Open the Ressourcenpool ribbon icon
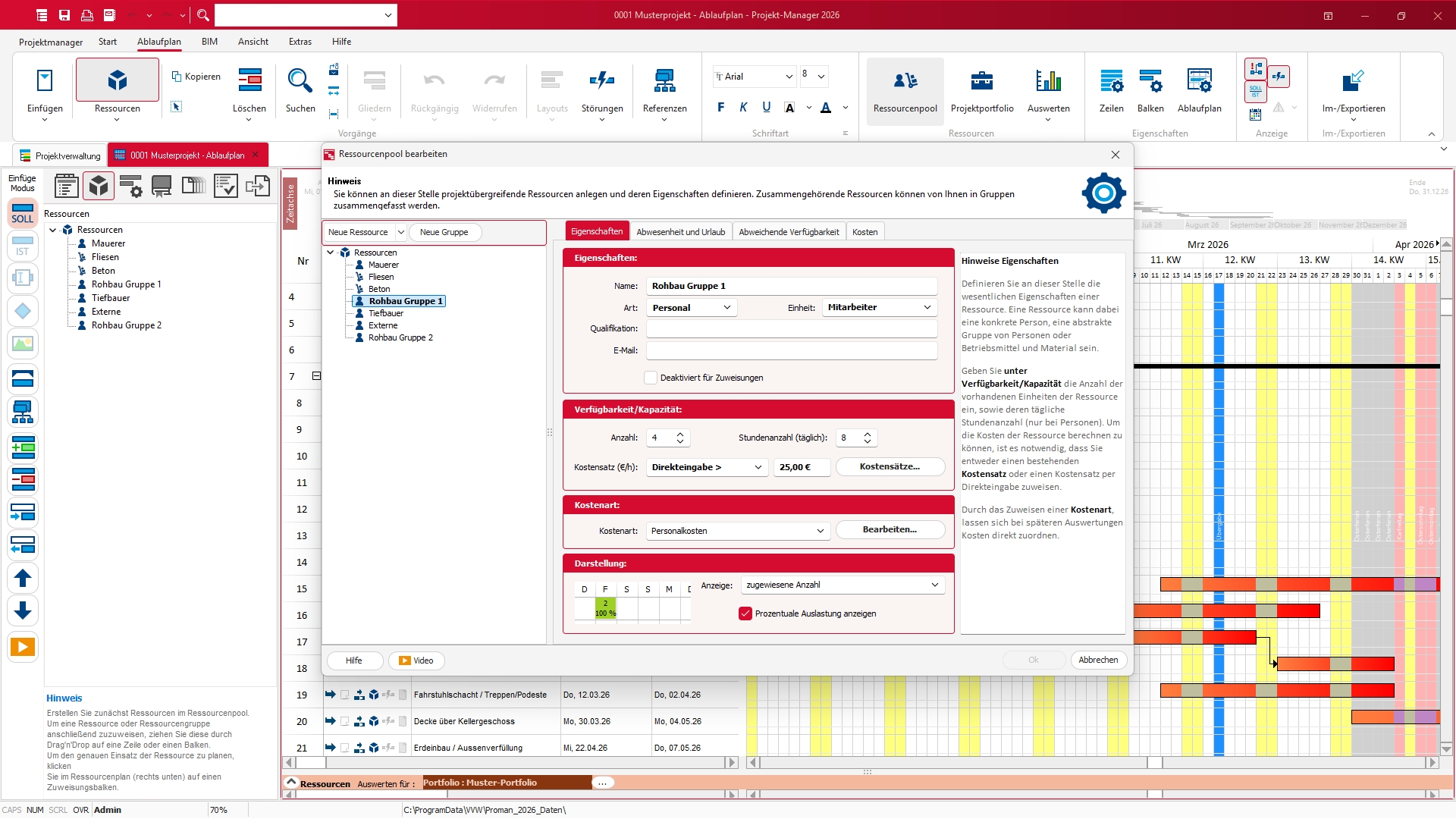 905,81
